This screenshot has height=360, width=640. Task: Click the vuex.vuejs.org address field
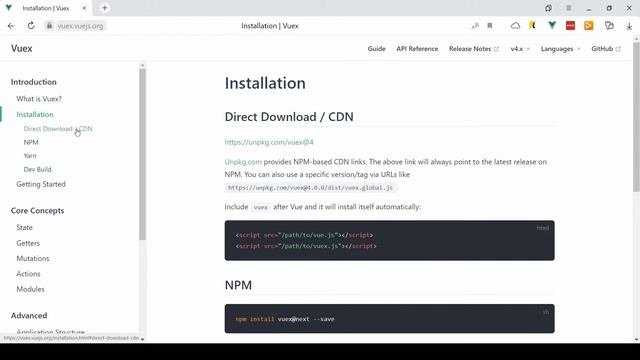(80, 26)
